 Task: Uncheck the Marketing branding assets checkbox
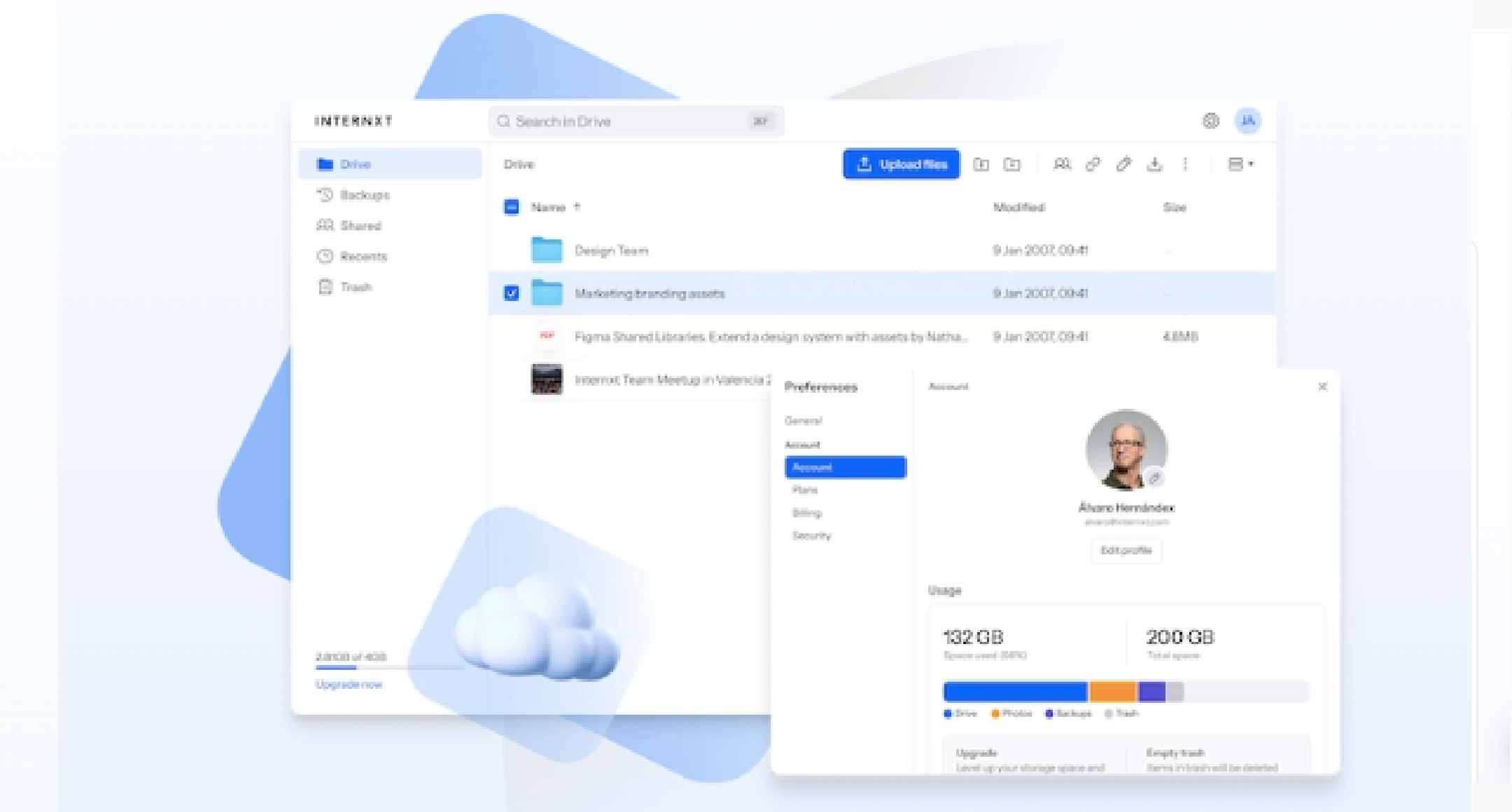[x=512, y=293]
